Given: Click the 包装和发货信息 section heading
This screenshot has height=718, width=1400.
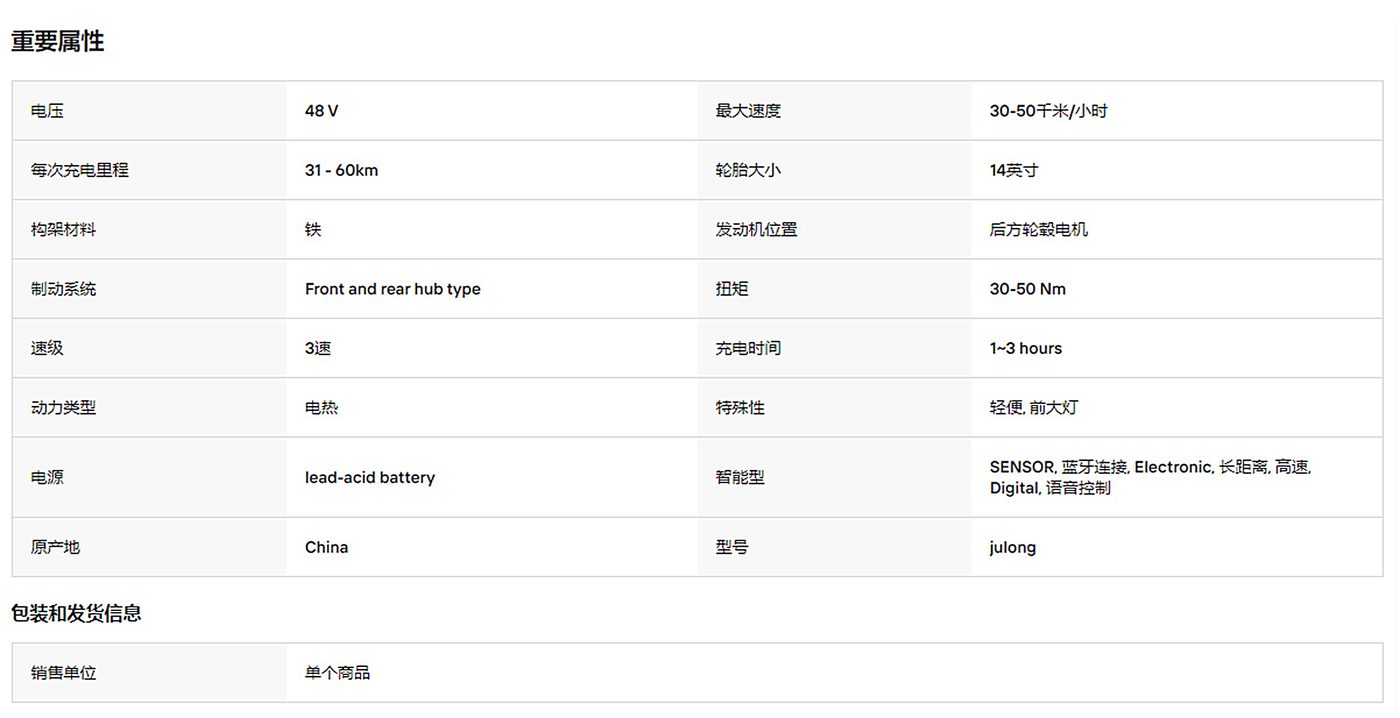Looking at the screenshot, I should coord(76,613).
